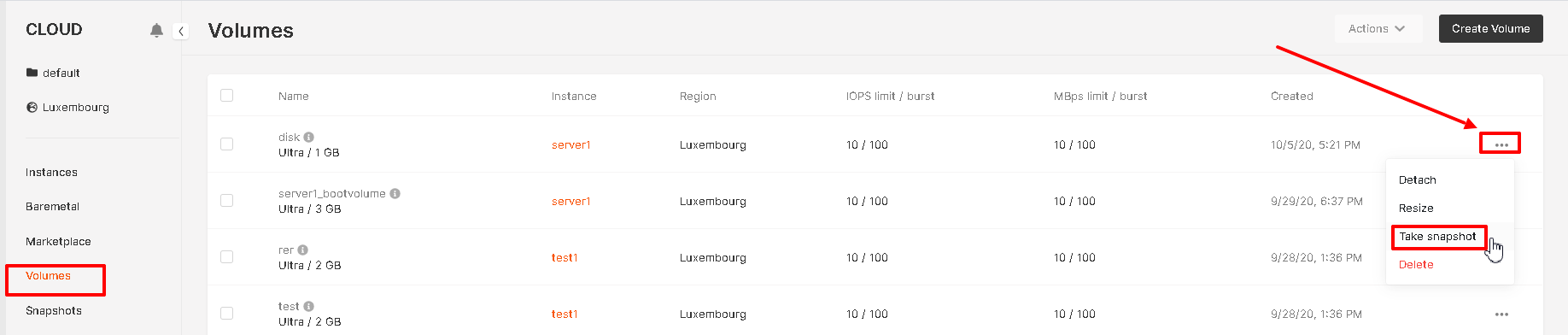Click the Create Volume button

pos(1491,29)
